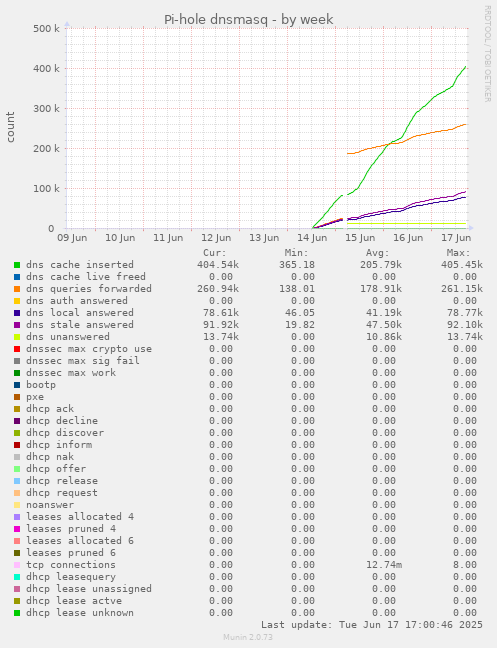Click the leases allocated 6 label
Viewport: 497px width, 648px height.
pyautogui.click(x=80, y=541)
